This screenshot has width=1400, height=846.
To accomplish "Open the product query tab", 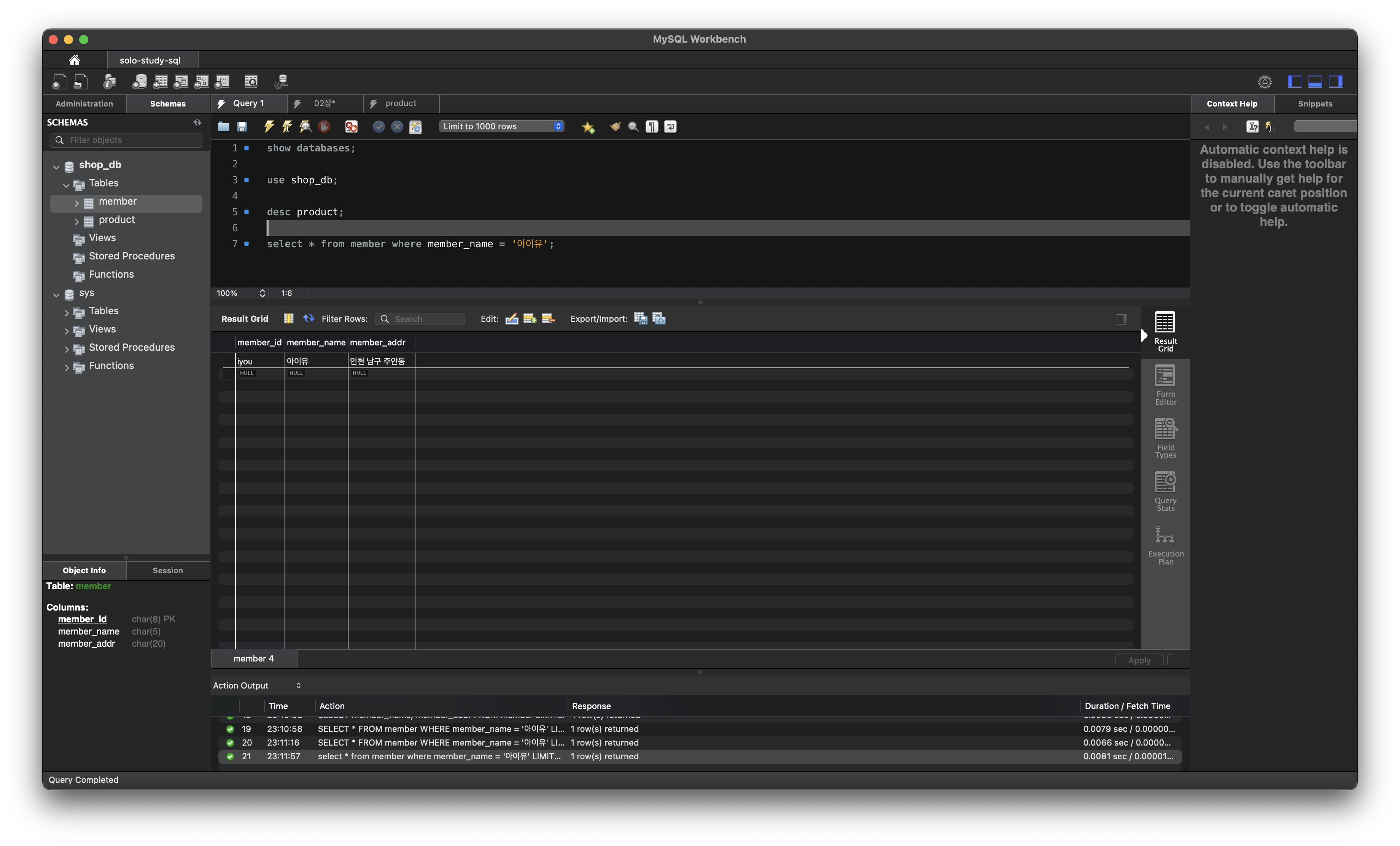I will point(400,103).
